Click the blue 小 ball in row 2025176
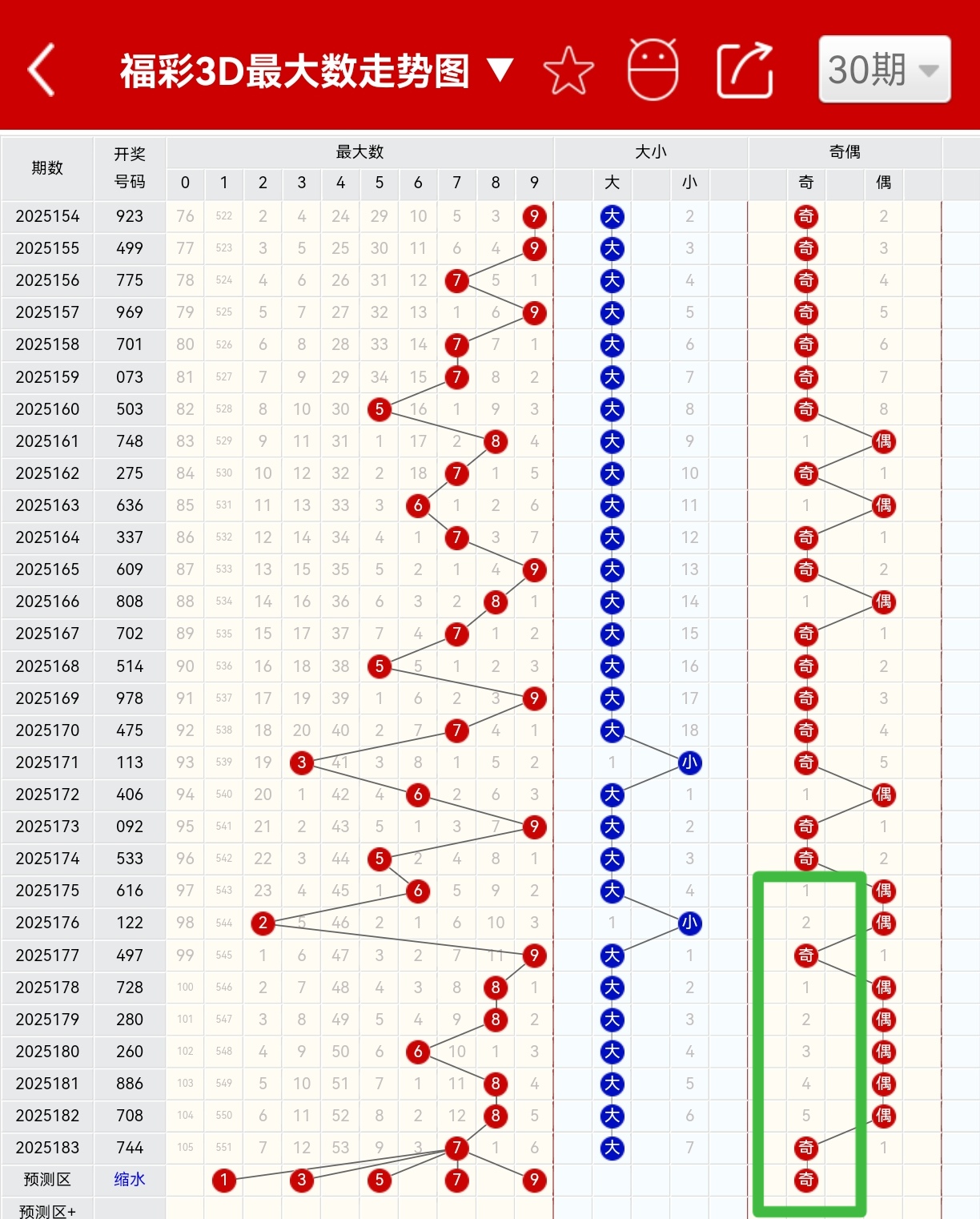Viewport: 980px width, 1219px height. 689,923
